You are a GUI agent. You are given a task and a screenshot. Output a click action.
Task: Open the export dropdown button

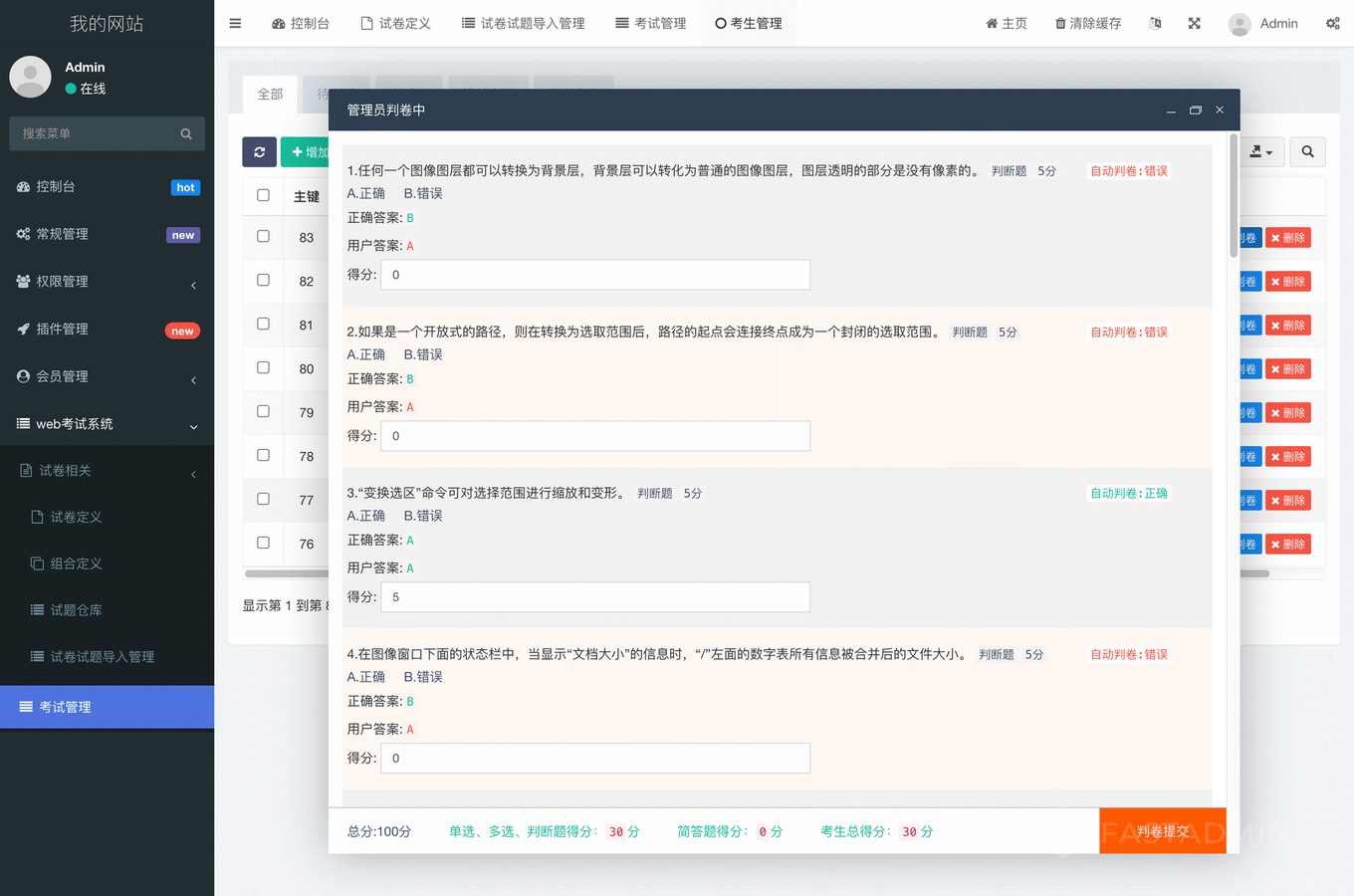[x=1260, y=151]
